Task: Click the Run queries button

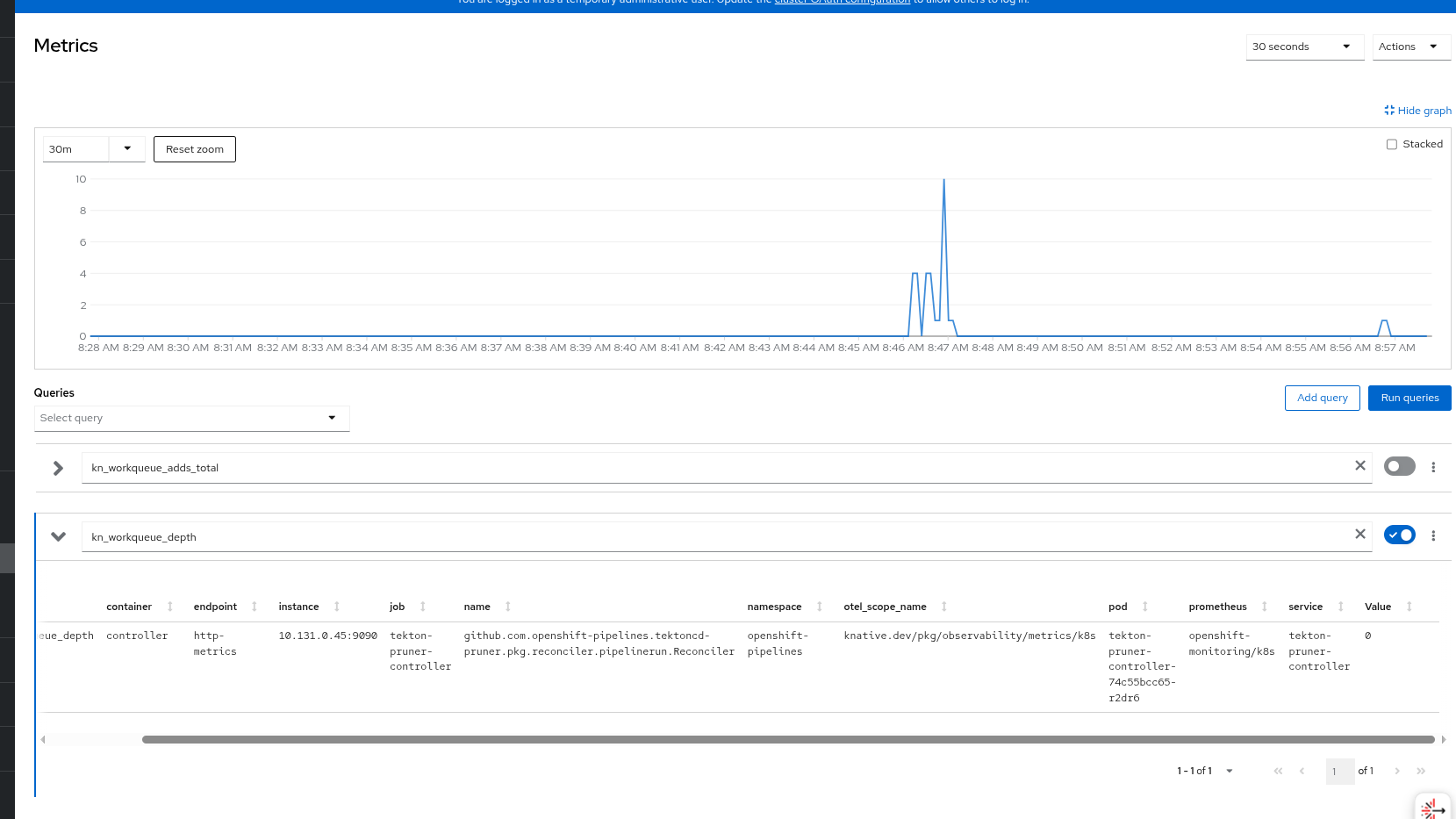Action: pos(1409,398)
